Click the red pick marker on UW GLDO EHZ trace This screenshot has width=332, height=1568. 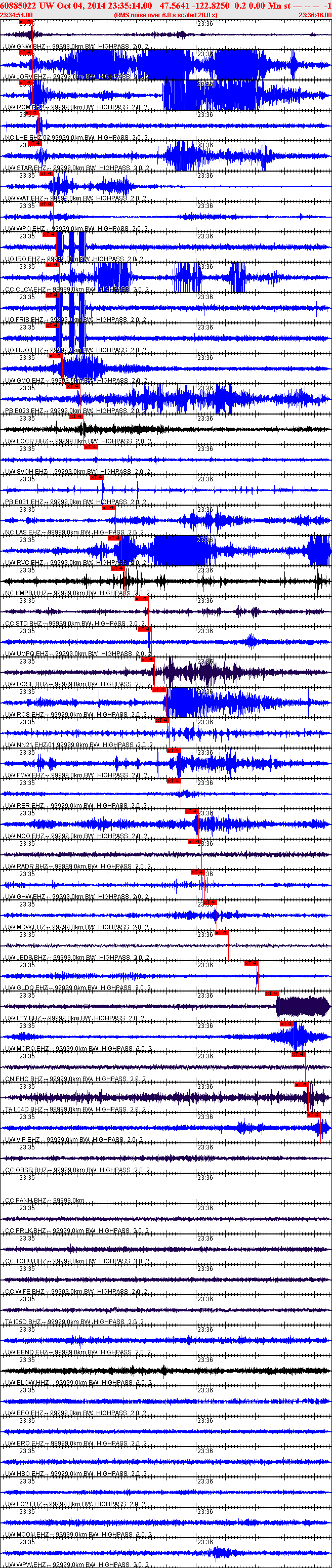coord(251,964)
